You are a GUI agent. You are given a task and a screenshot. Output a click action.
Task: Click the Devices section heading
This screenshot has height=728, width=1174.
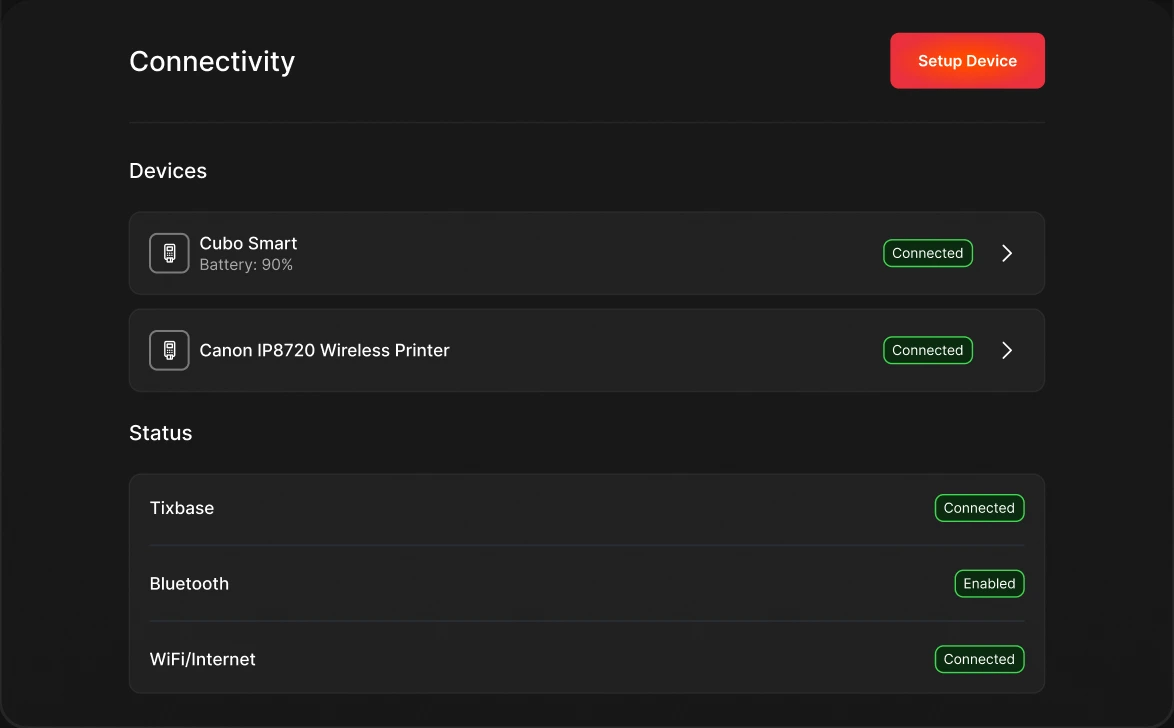click(x=168, y=171)
